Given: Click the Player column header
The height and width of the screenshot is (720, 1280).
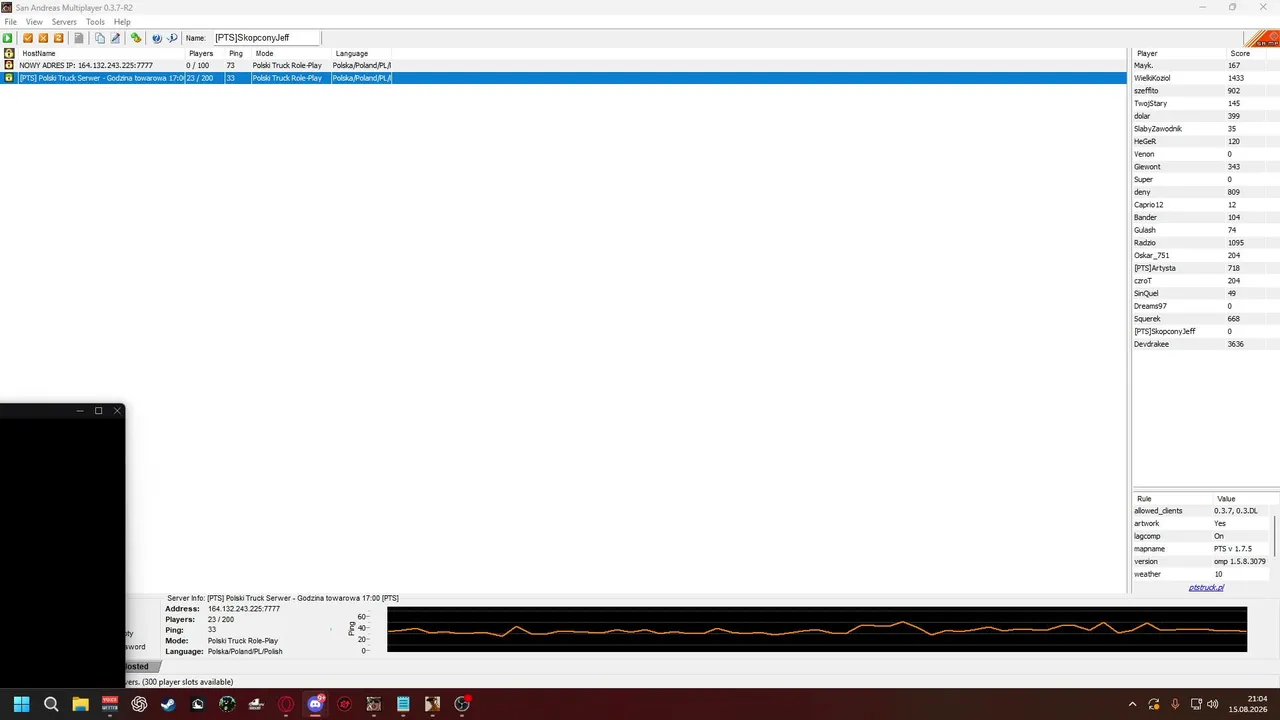Looking at the screenshot, I should pos(1178,53).
